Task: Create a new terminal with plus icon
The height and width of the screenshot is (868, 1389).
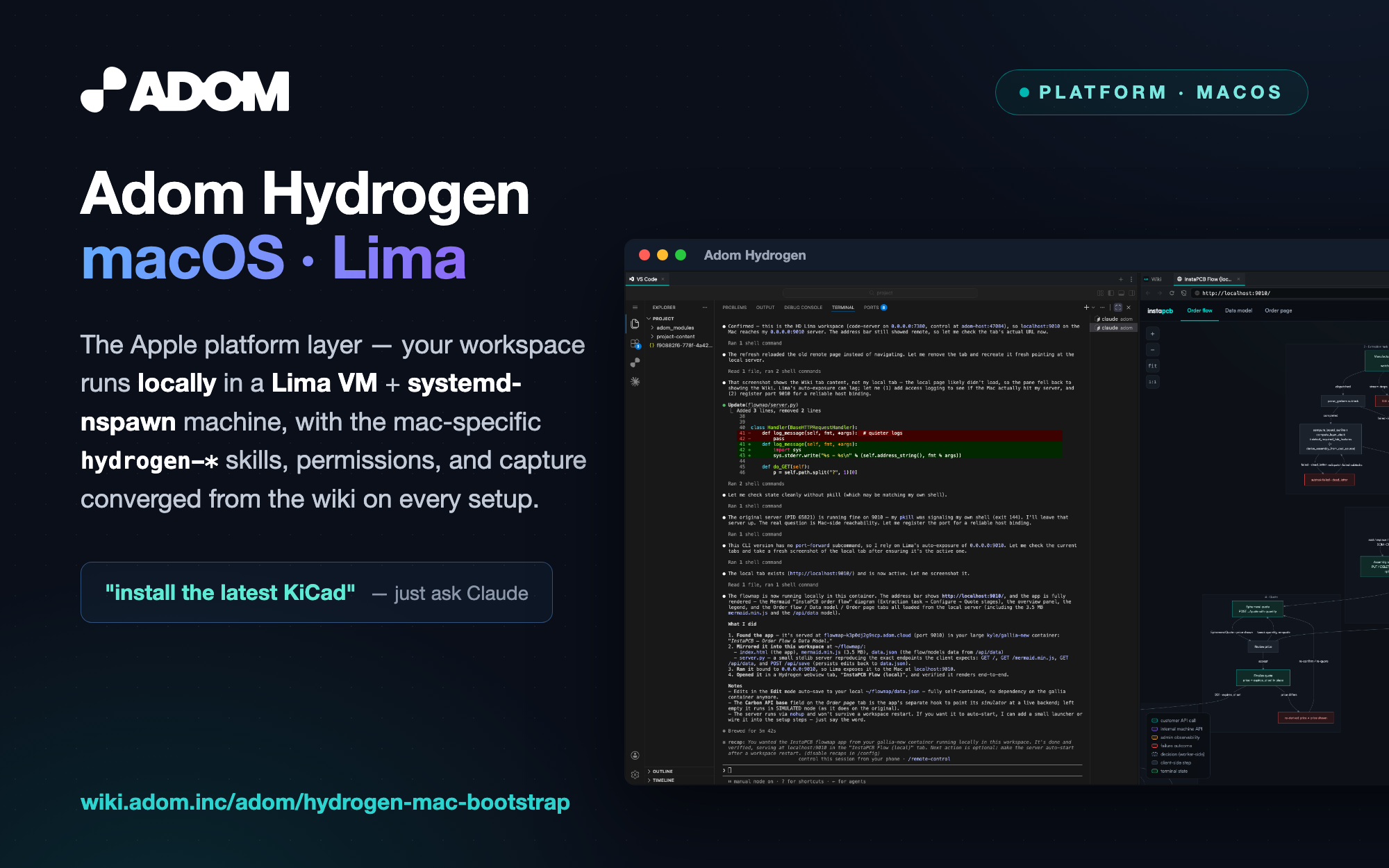Action: 1086,307
